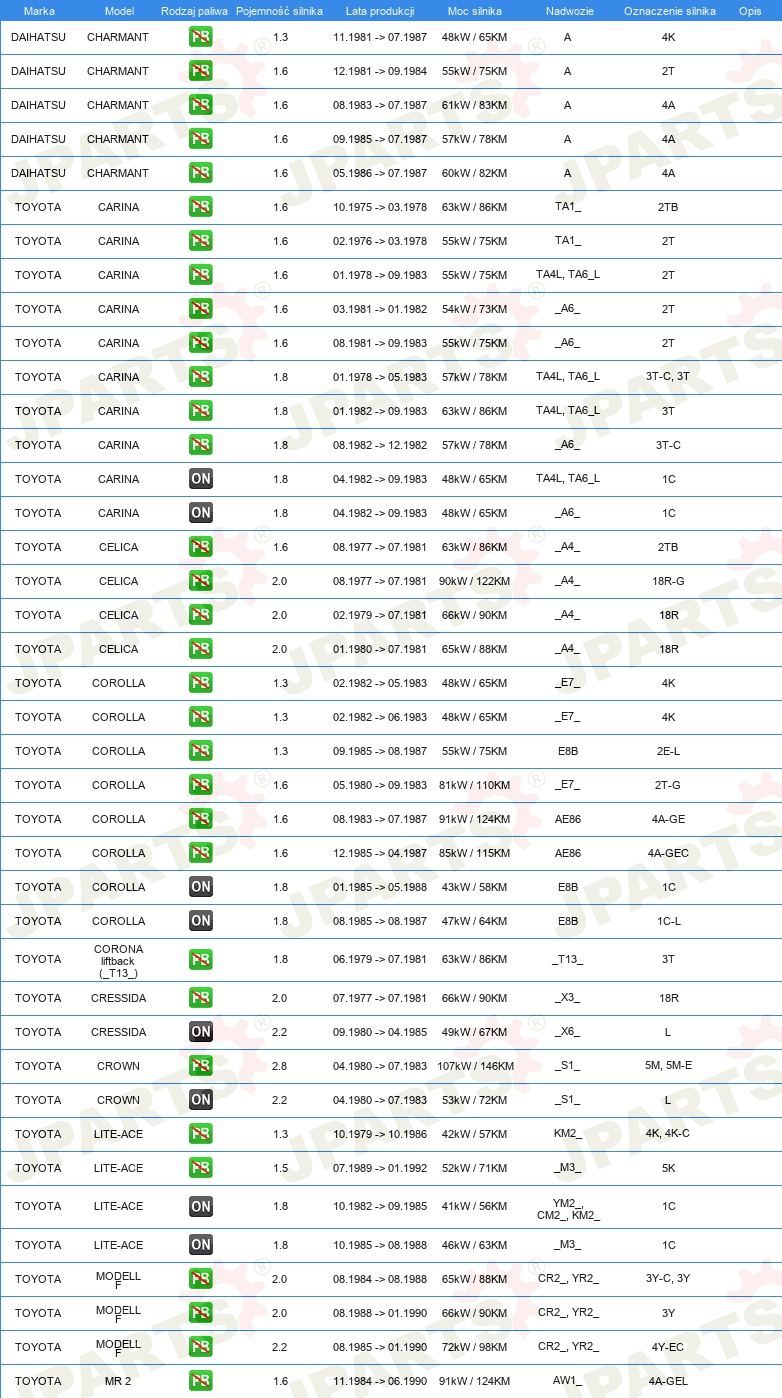Select the '07.1989 -> 01.1992' date cell
The height and width of the screenshot is (1398, 782).
tap(380, 1168)
